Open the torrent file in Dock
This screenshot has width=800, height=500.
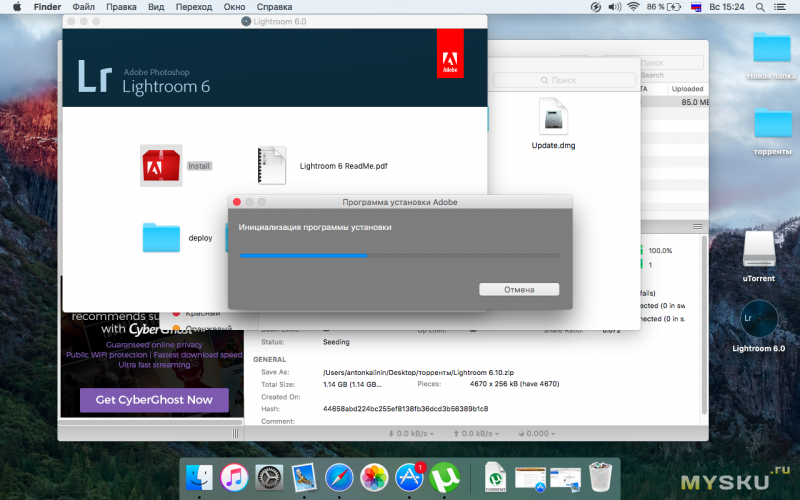tap(495, 477)
